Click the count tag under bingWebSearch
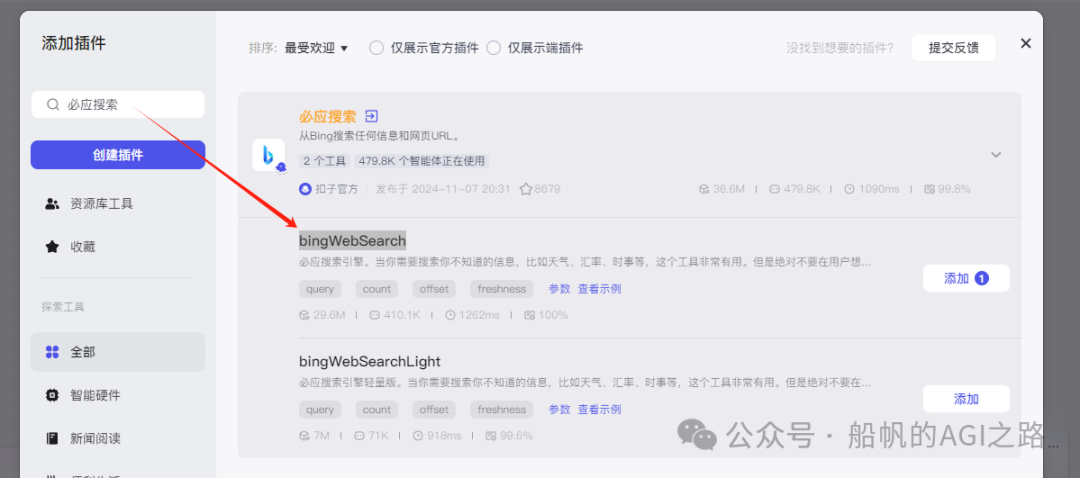The image size is (1080, 478). (377, 289)
